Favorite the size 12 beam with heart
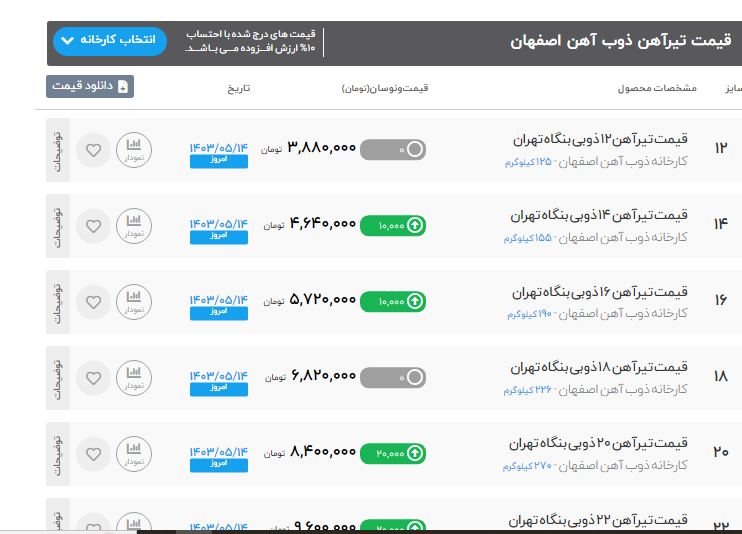Viewport: 742px width, 534px height. (x=93, y=150)
